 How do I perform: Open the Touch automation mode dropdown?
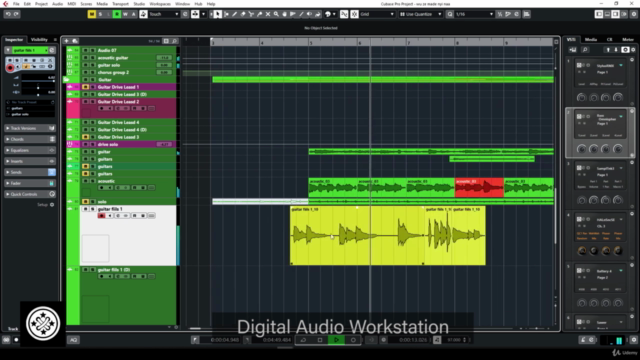[164, 14]
